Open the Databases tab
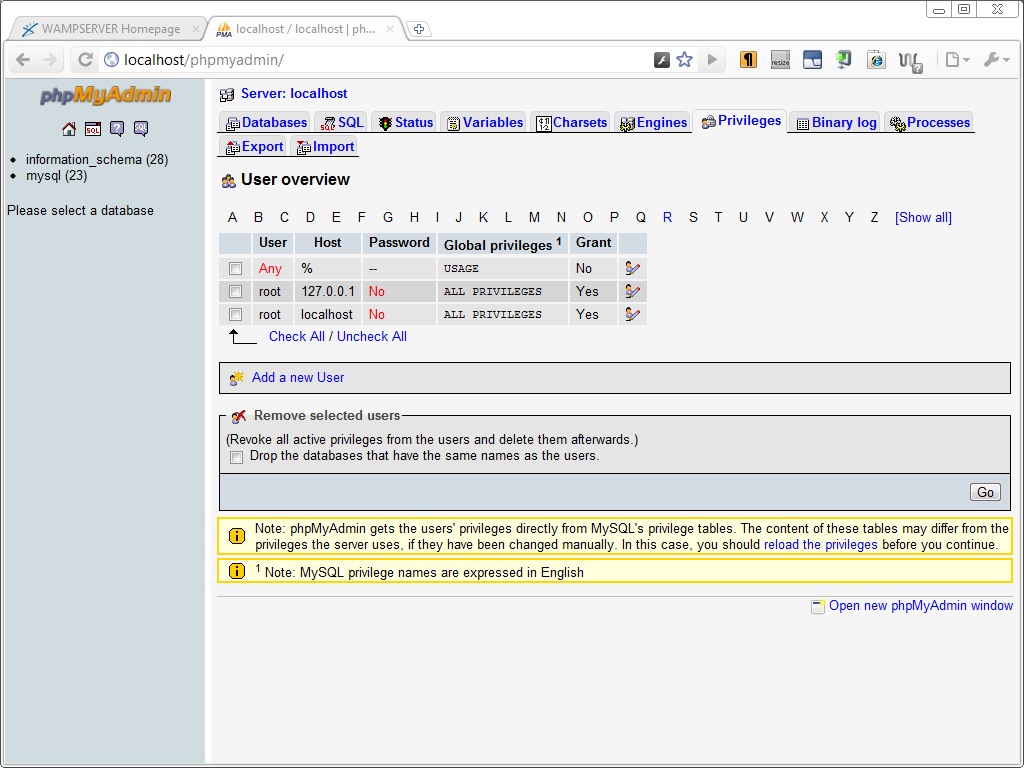This screenshot has width=1024, height=768. 266,123
